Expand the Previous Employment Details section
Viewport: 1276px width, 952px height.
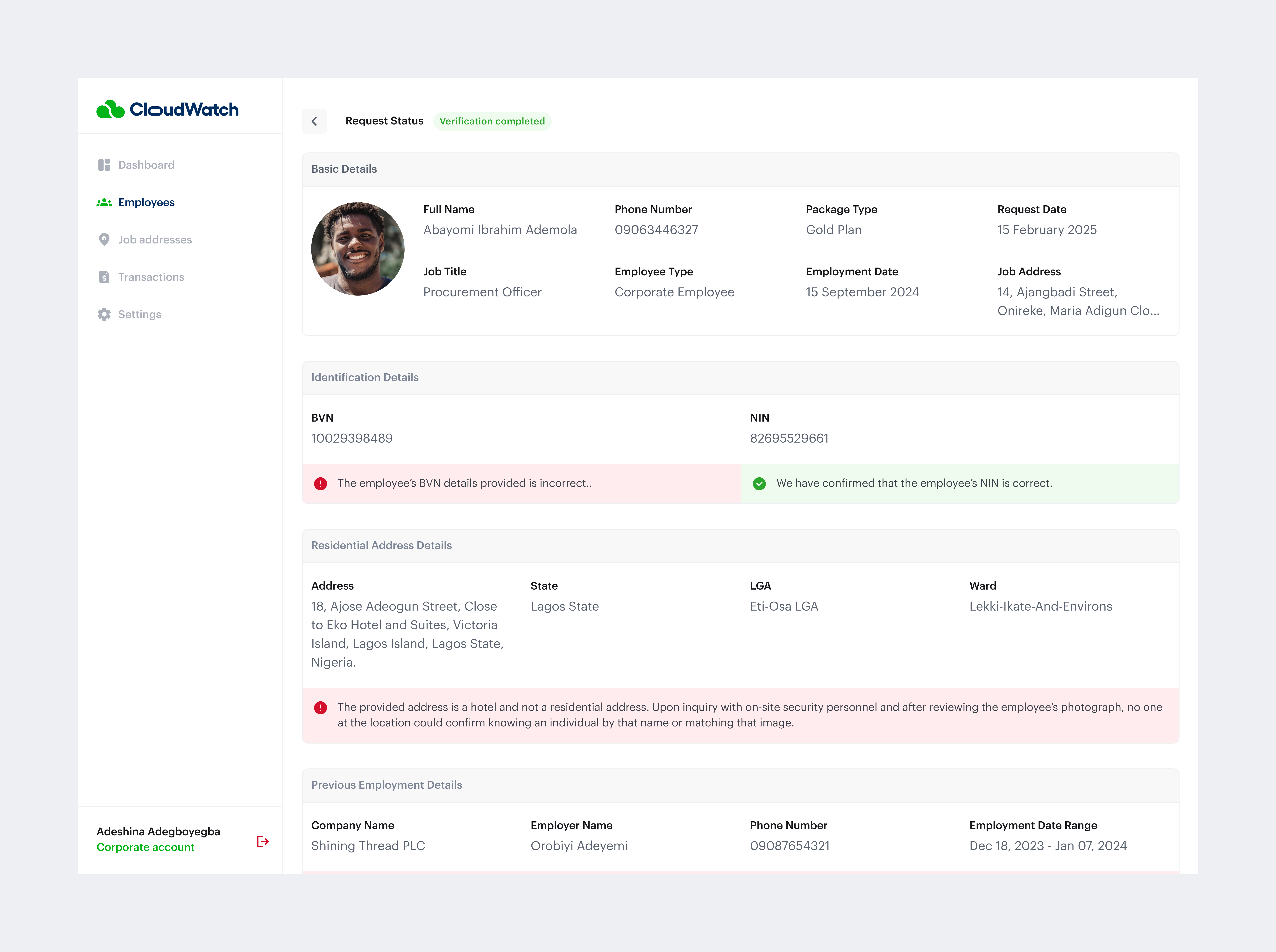click(x=387, y=785)
